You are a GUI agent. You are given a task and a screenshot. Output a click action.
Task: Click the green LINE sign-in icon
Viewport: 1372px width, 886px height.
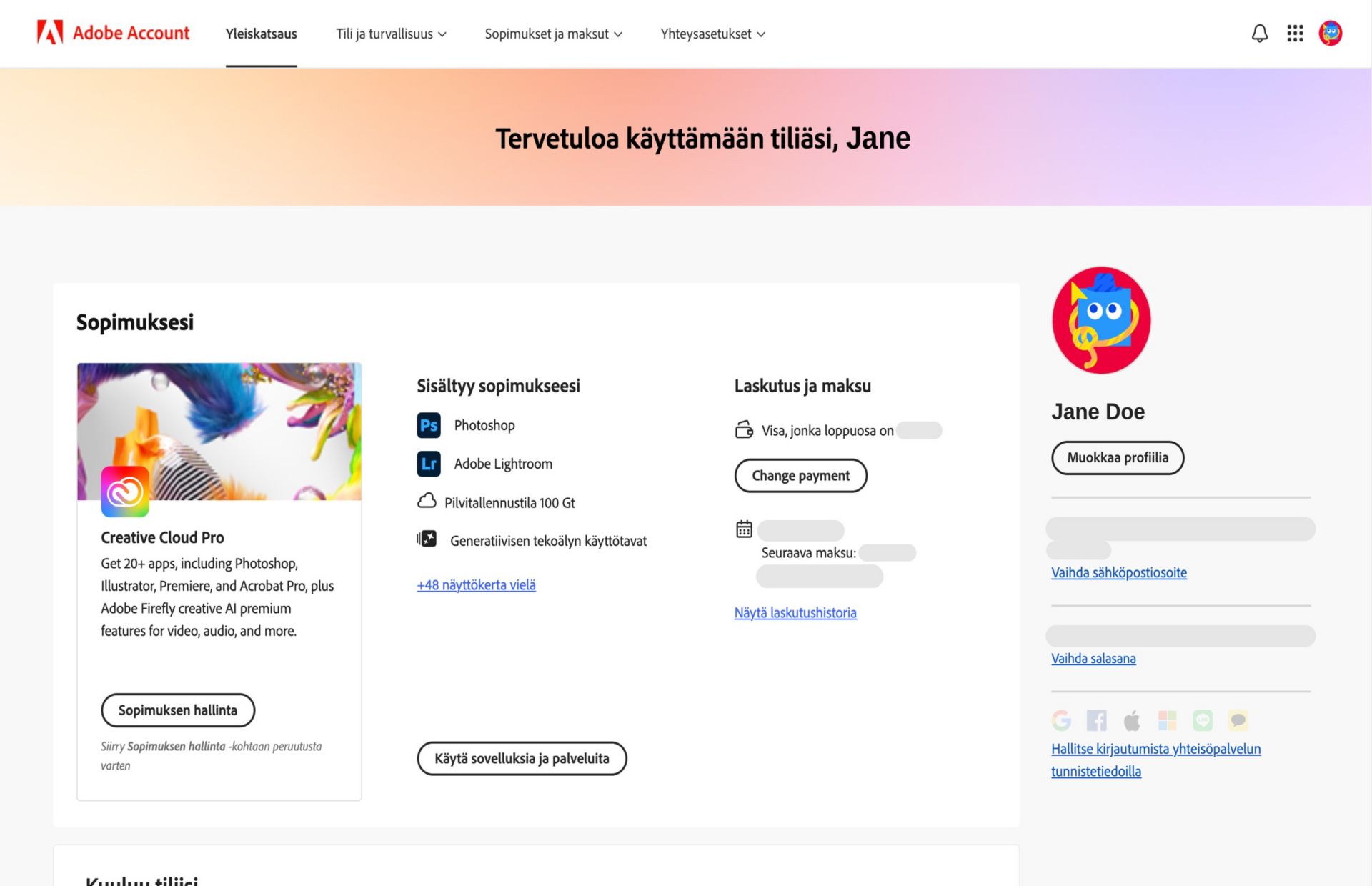click(x=1203, y=720)
